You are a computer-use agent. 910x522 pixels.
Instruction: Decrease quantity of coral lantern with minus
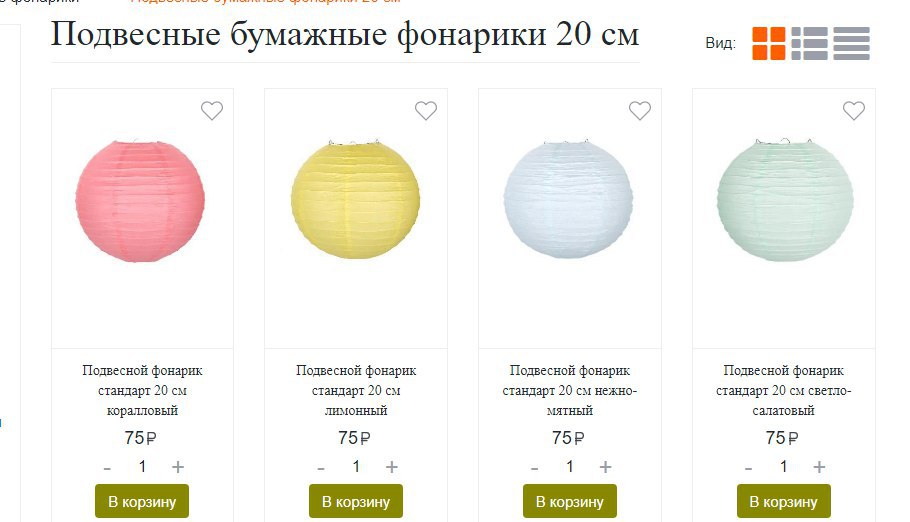(x=107, y=468)
